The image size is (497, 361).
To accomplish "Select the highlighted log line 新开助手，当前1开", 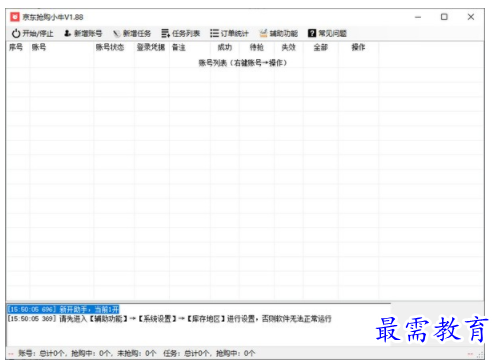I will [63, 309].
